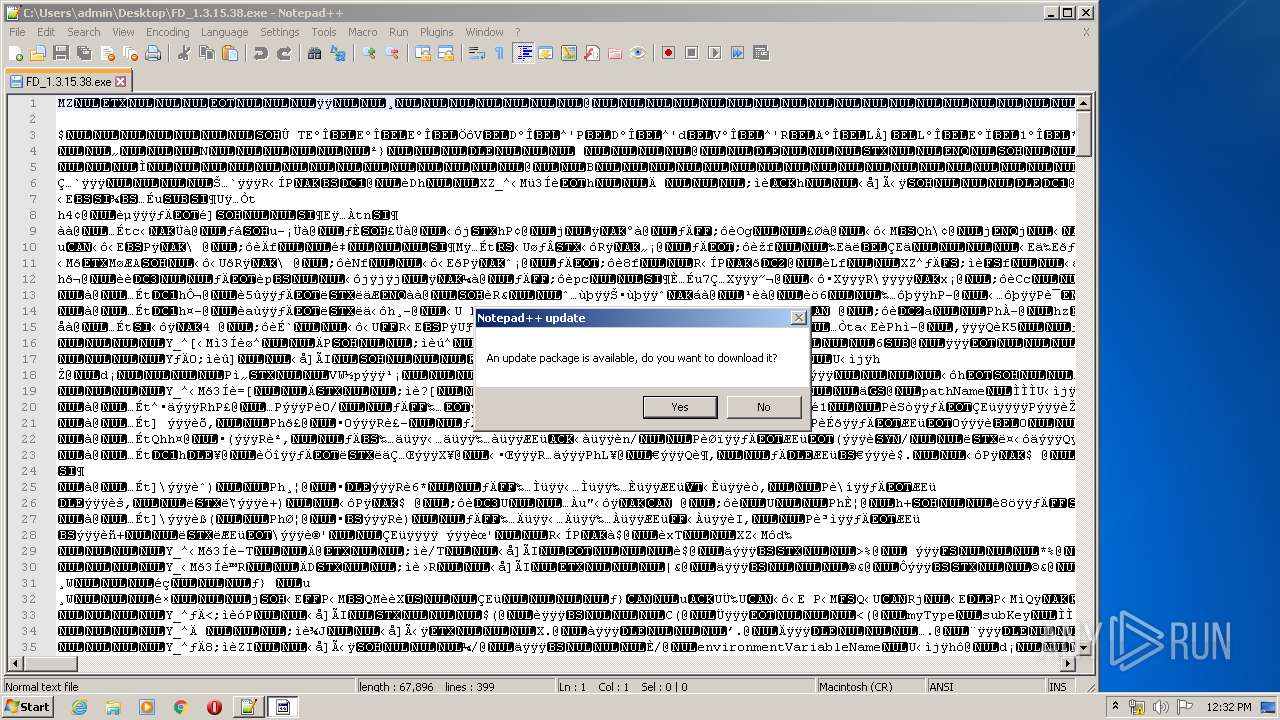Stop macro recording square icon
This screenshot has width=1280, height=720.
click(691, 53)
